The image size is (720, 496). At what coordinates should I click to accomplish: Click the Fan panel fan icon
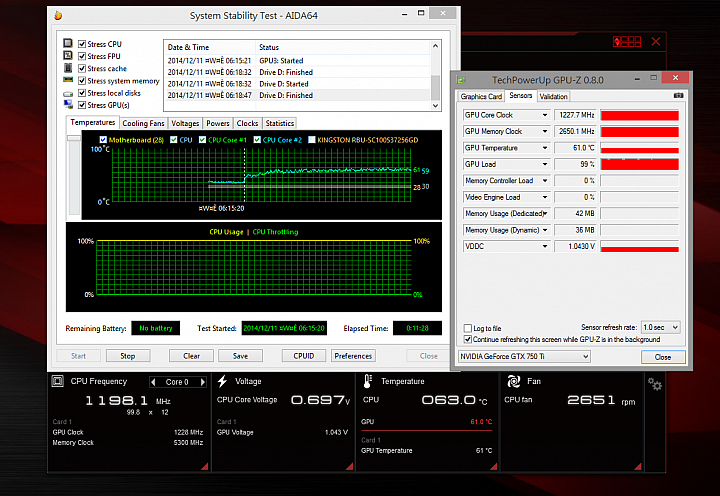(x=513, y=381)
